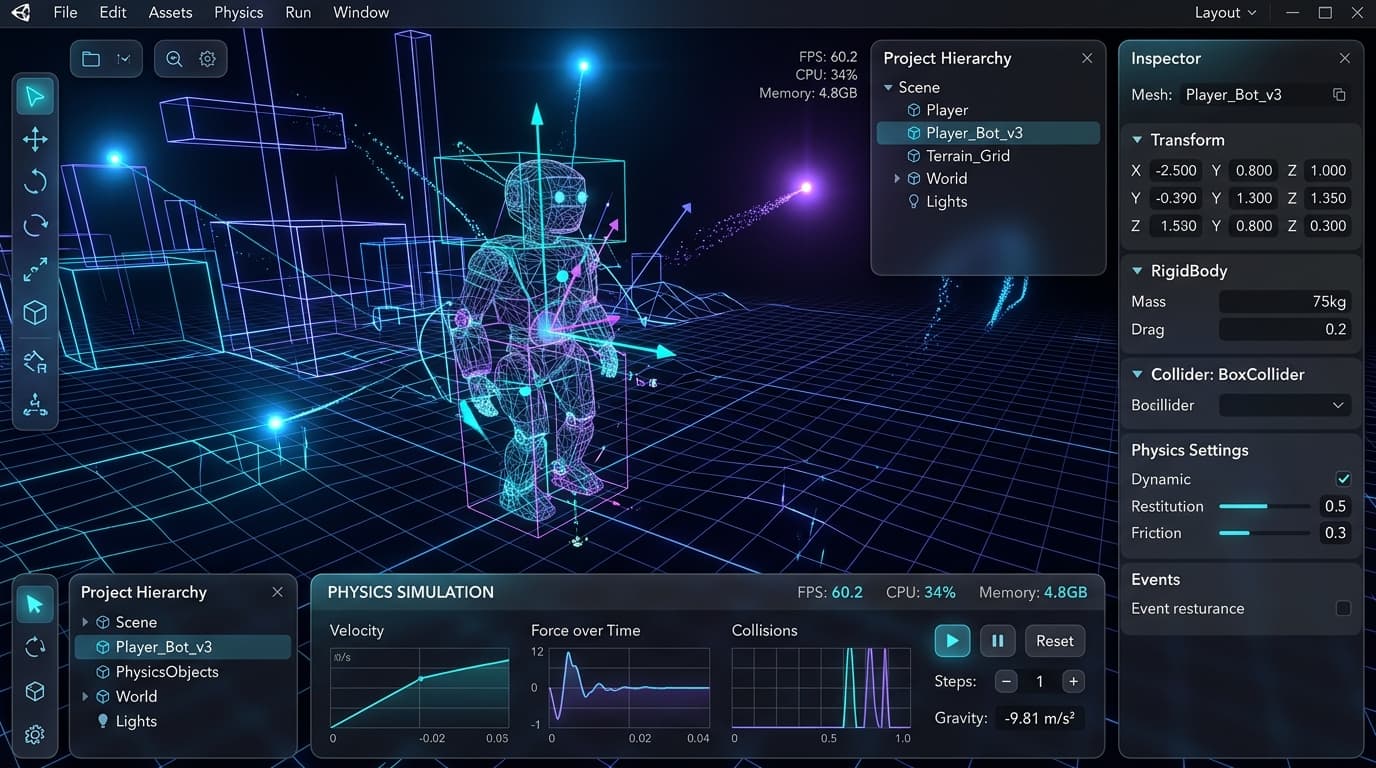
Task: Select the diagonal-arrows Scale tool
Action: (35, 269)
